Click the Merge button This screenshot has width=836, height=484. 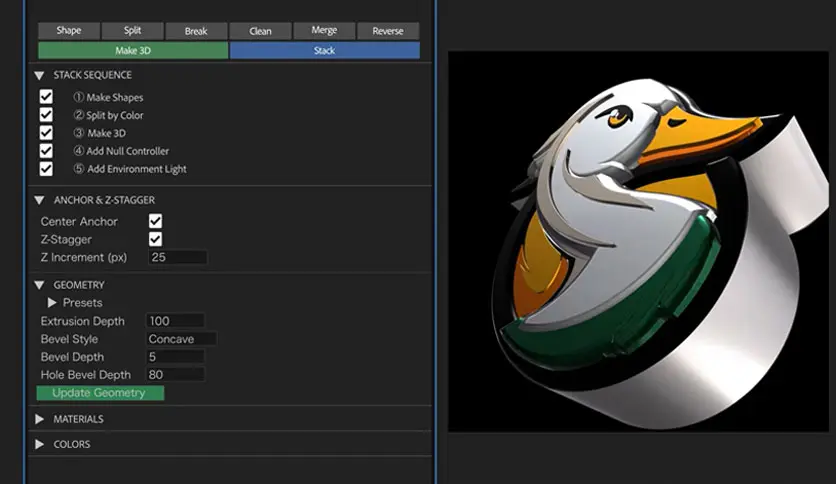(324, 30)
